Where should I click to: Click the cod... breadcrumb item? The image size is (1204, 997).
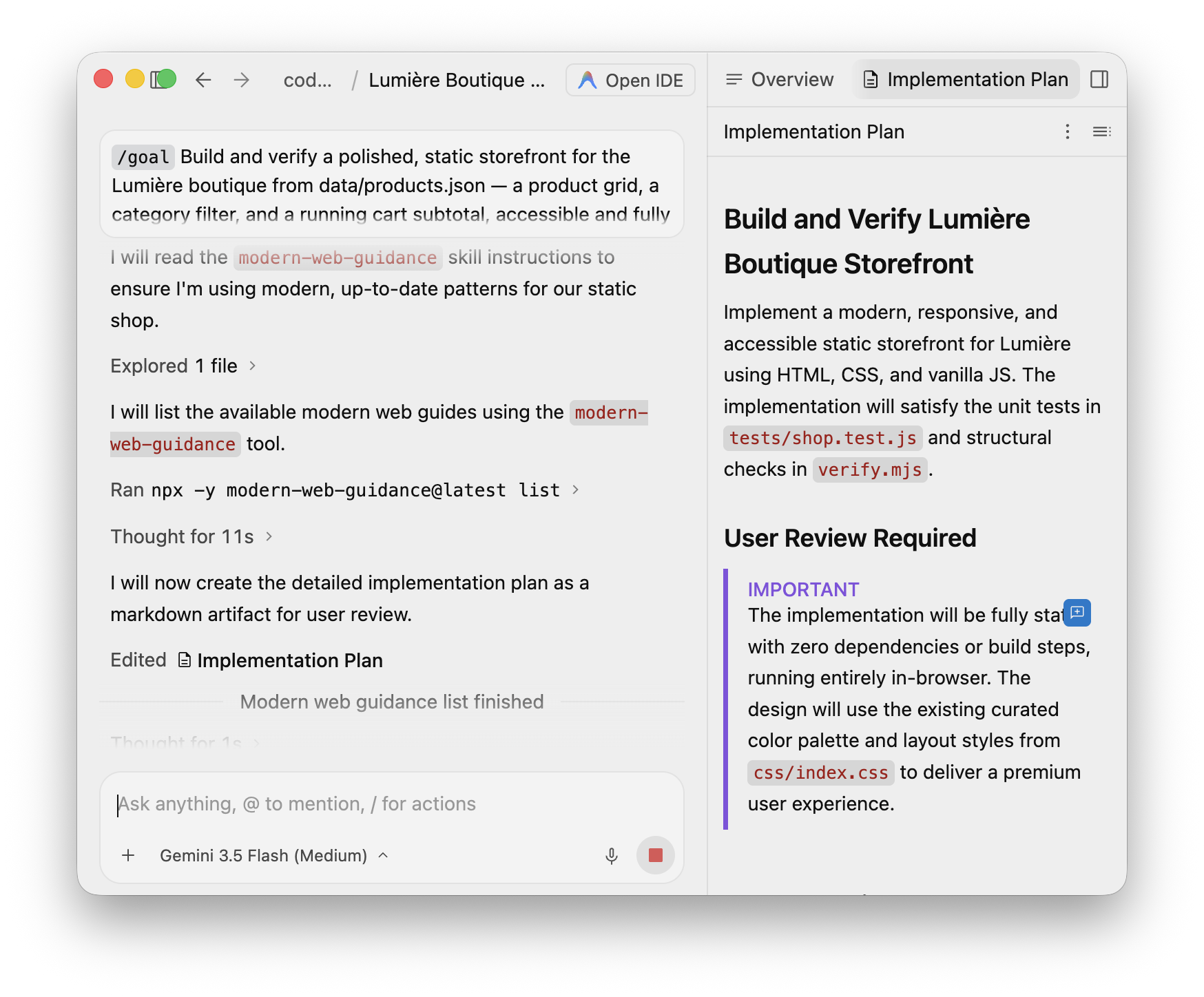point(307,80)
